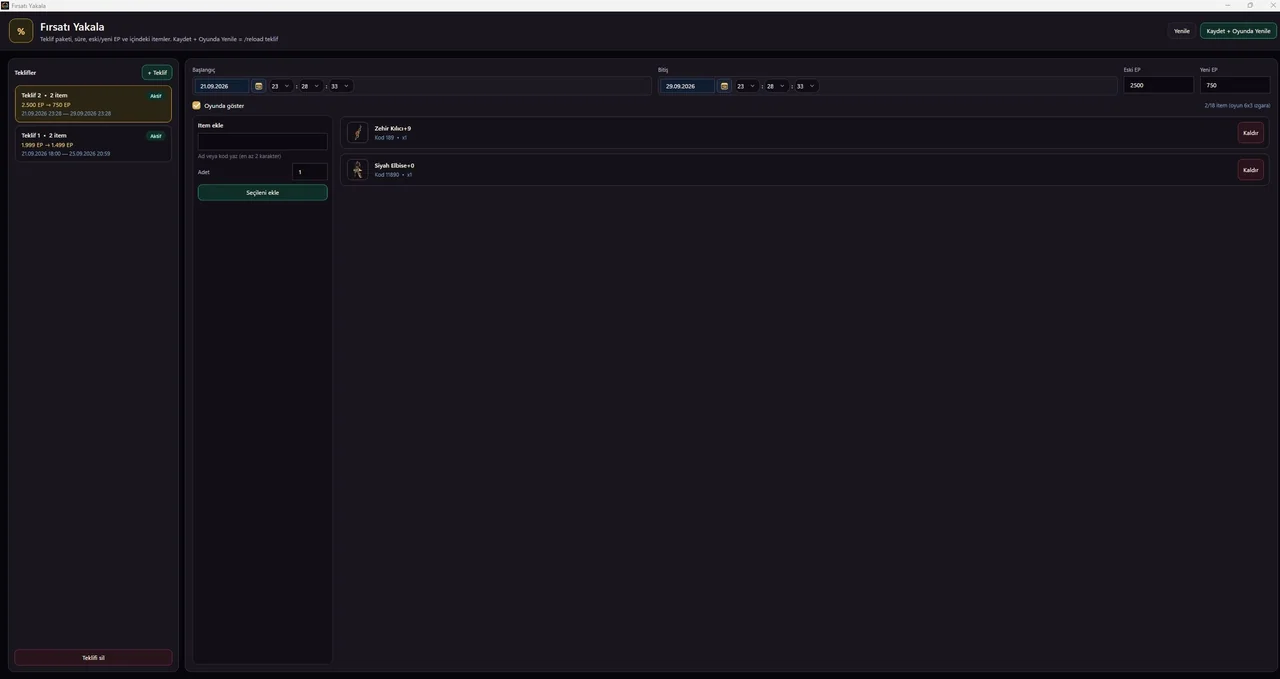Screen dimensions: 1280x679
Task: Open the Bitiş date calendar picker
Action: (x=724, y=86)
